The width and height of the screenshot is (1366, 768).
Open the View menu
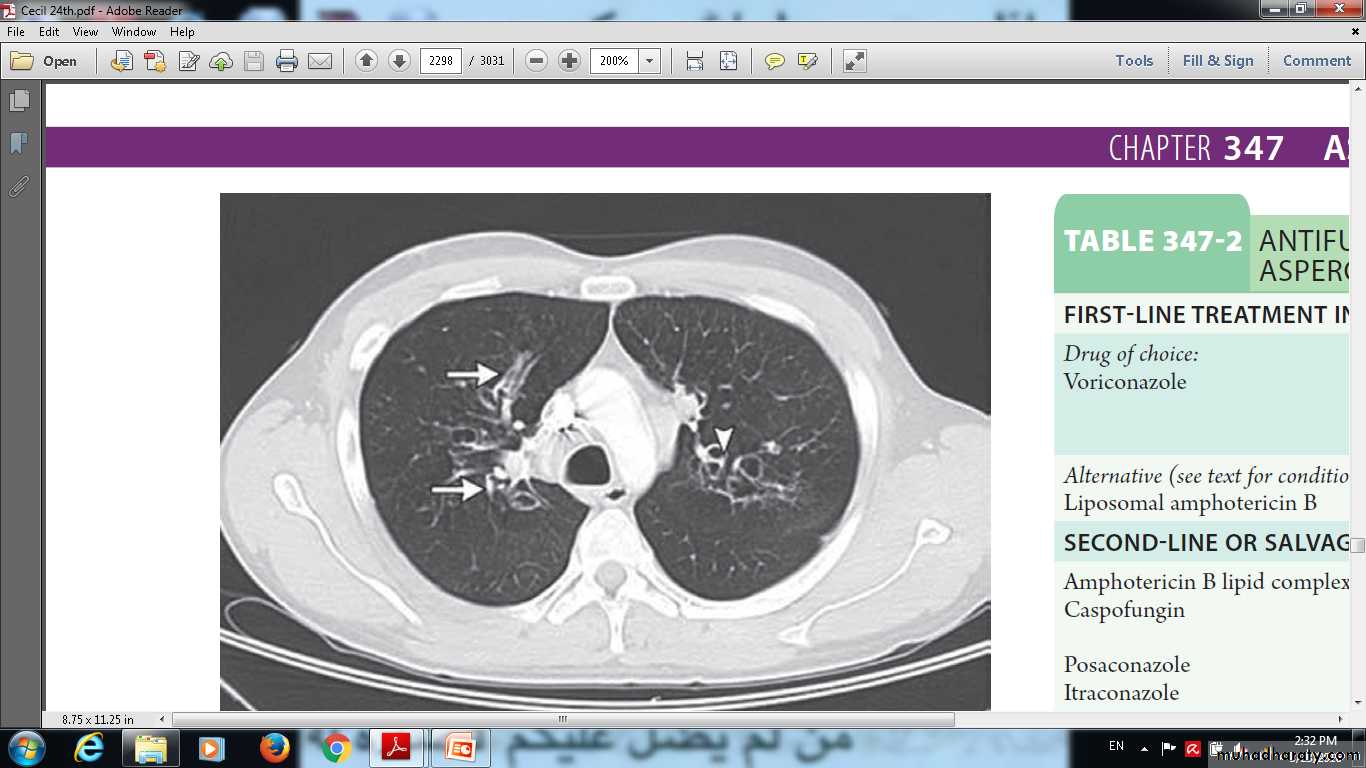pos(85,32)
